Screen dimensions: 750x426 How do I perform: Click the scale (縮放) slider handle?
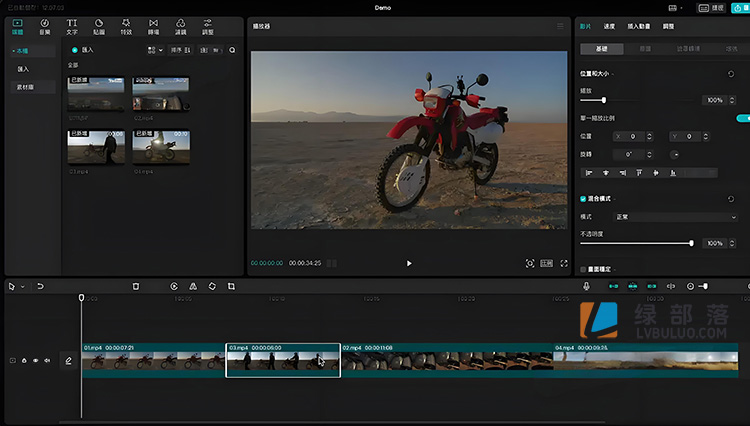point(604,100)
